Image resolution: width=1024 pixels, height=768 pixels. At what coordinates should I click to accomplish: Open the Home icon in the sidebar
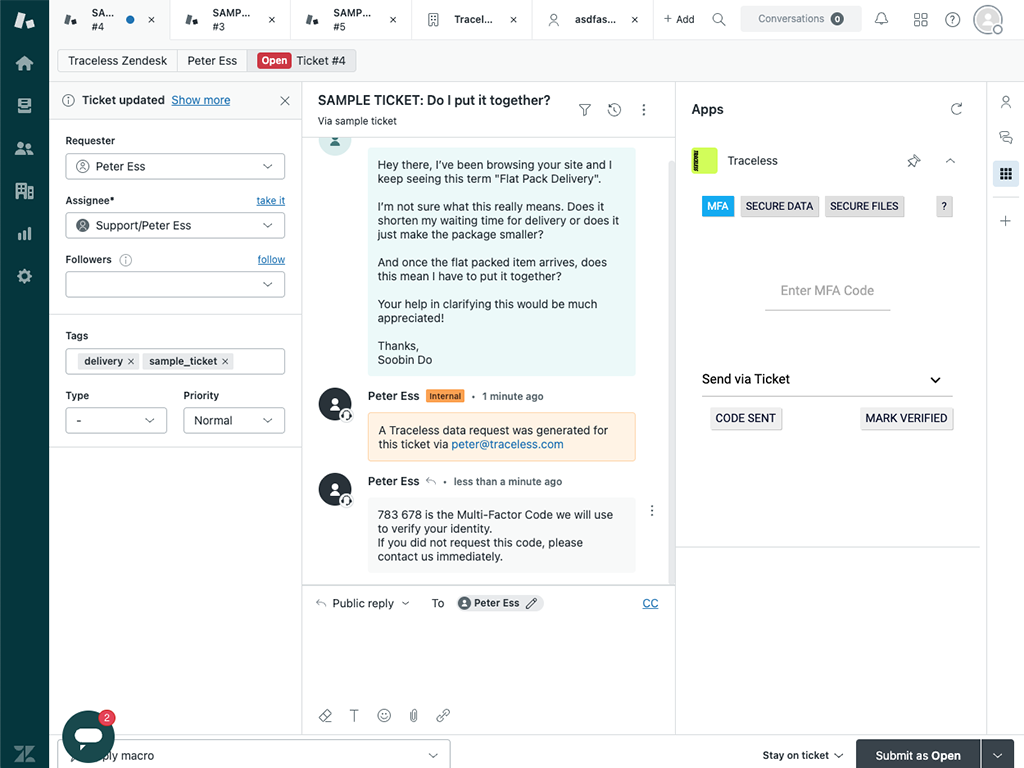coord(24,61)
